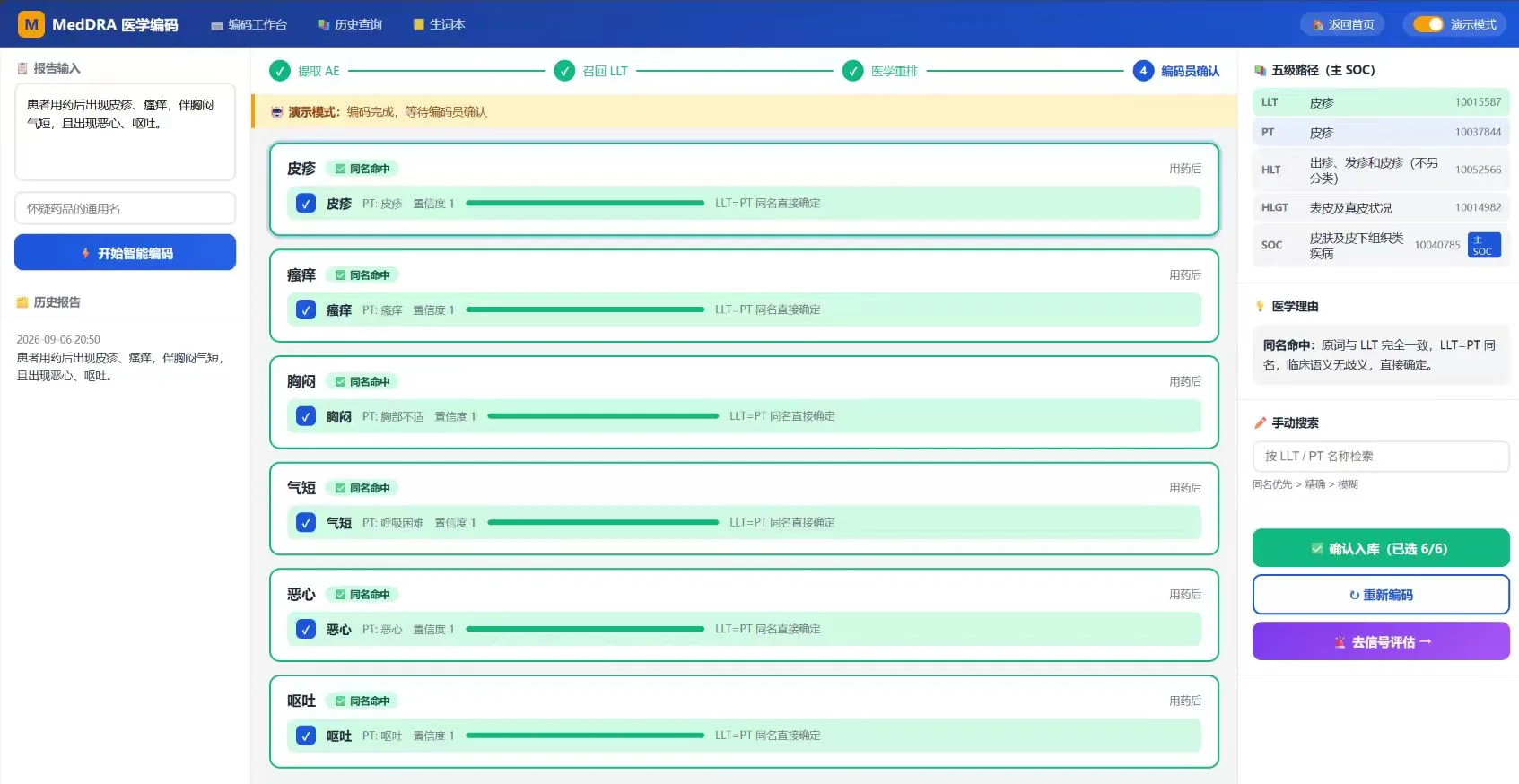Viewport: 1519px width, 784px height.
Task: Click the 医学理由 lightbulb icon
Action: (1260, 307)
